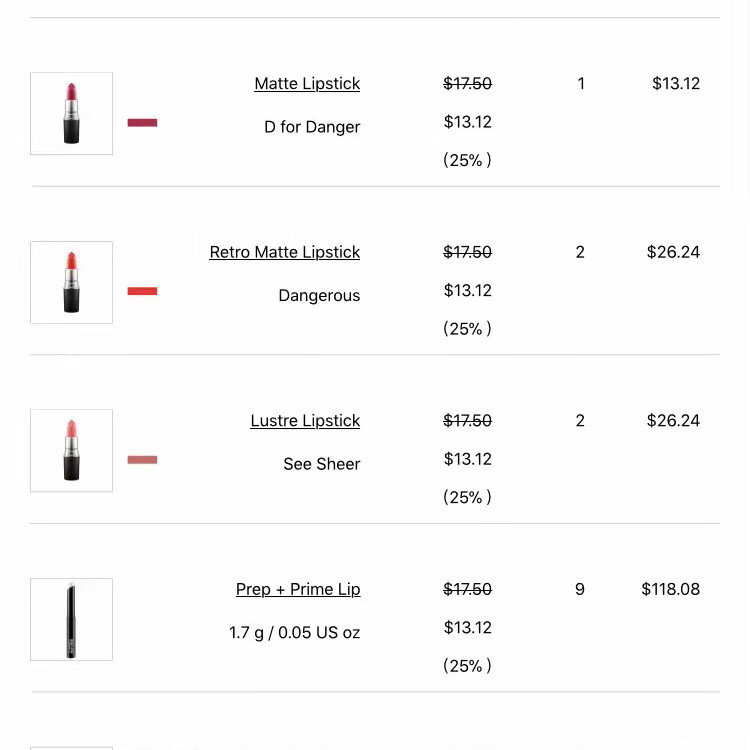The image size is (750, 750).
Task: Click the Matte Lipstick product thumbnail
Action: (x=71, y=113)
